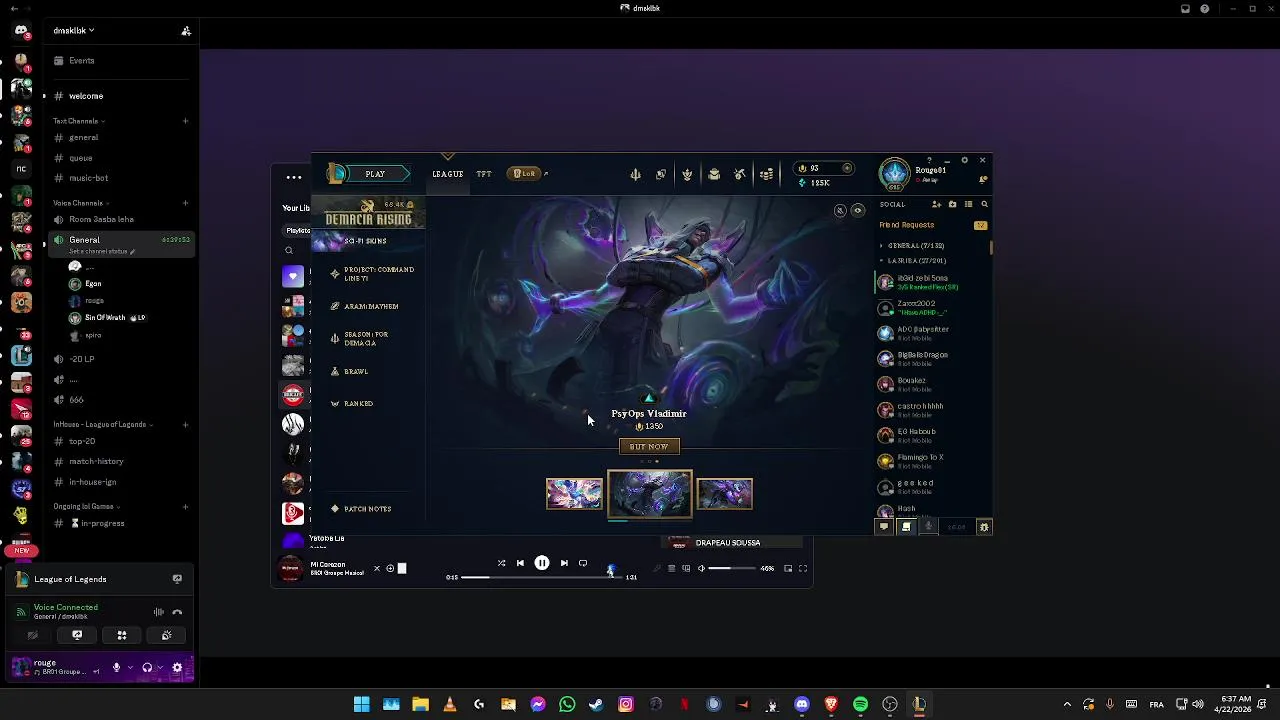Open the League crafting hammer icon
The width and height of the screenshot is (1280, 720).
[740, 174]
